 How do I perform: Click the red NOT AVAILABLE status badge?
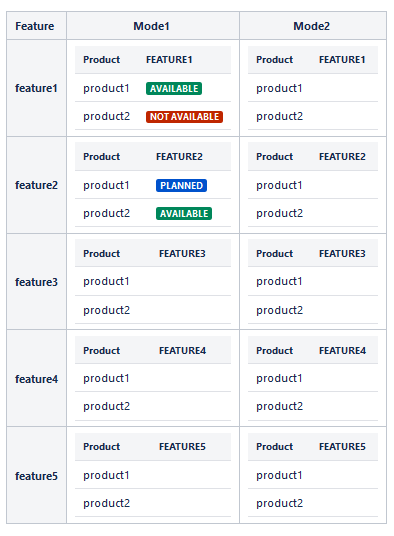184,117
